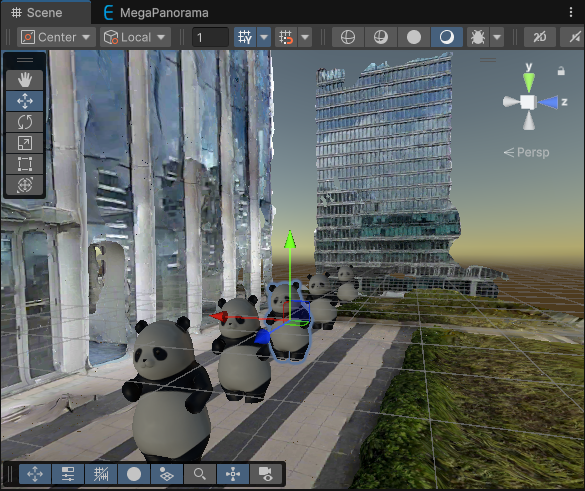Select the Rotate tool
This screenshot has height=491, width=585.
(x=25, y=122)
